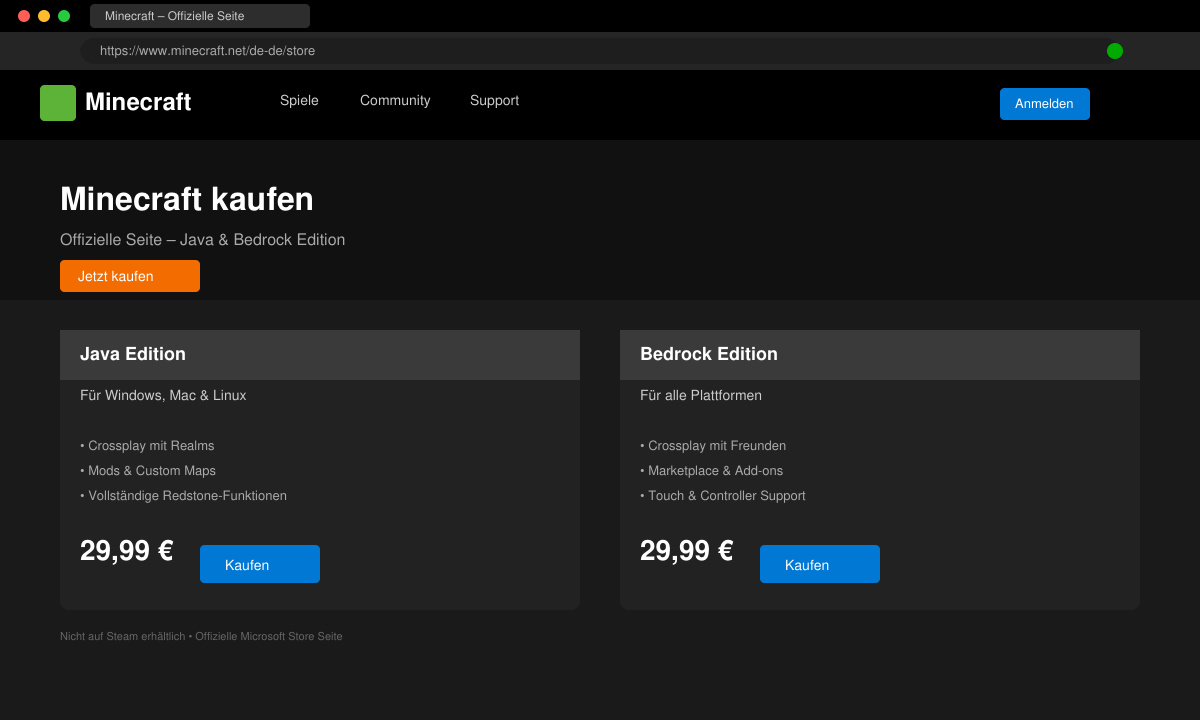Click bullet Marketplace & Add-ons

tap(711, 471)
